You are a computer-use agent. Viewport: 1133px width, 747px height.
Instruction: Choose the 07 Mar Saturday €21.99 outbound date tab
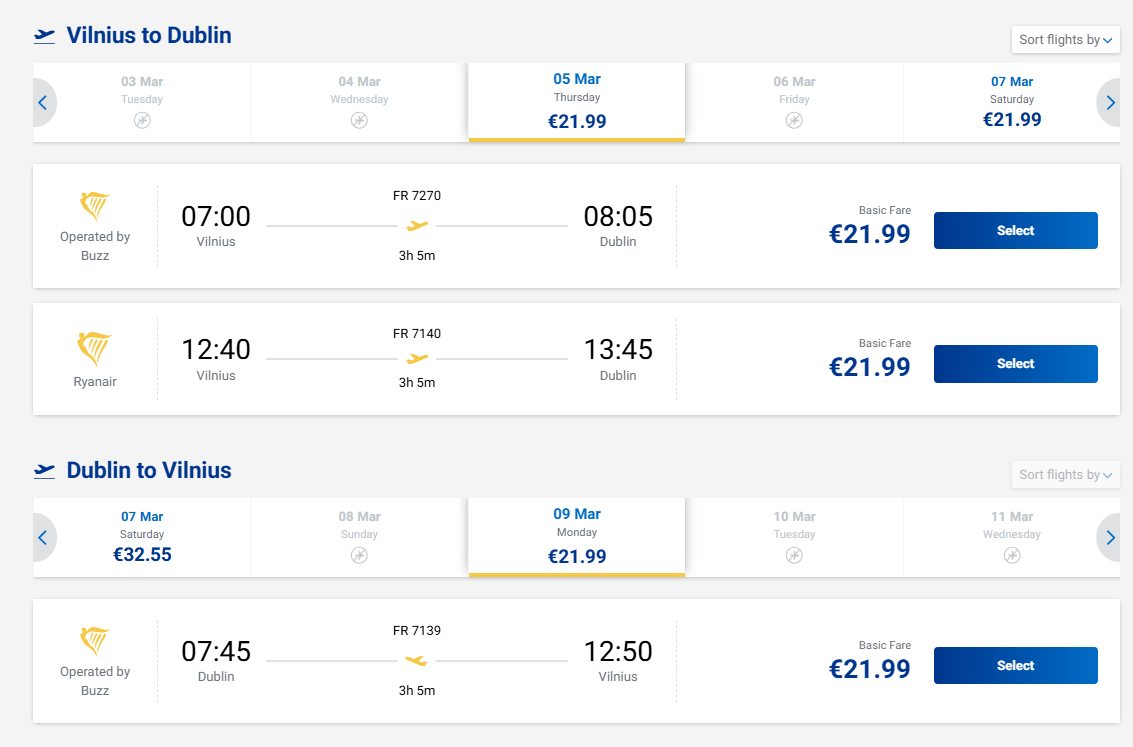click(x=1012, y=102)
